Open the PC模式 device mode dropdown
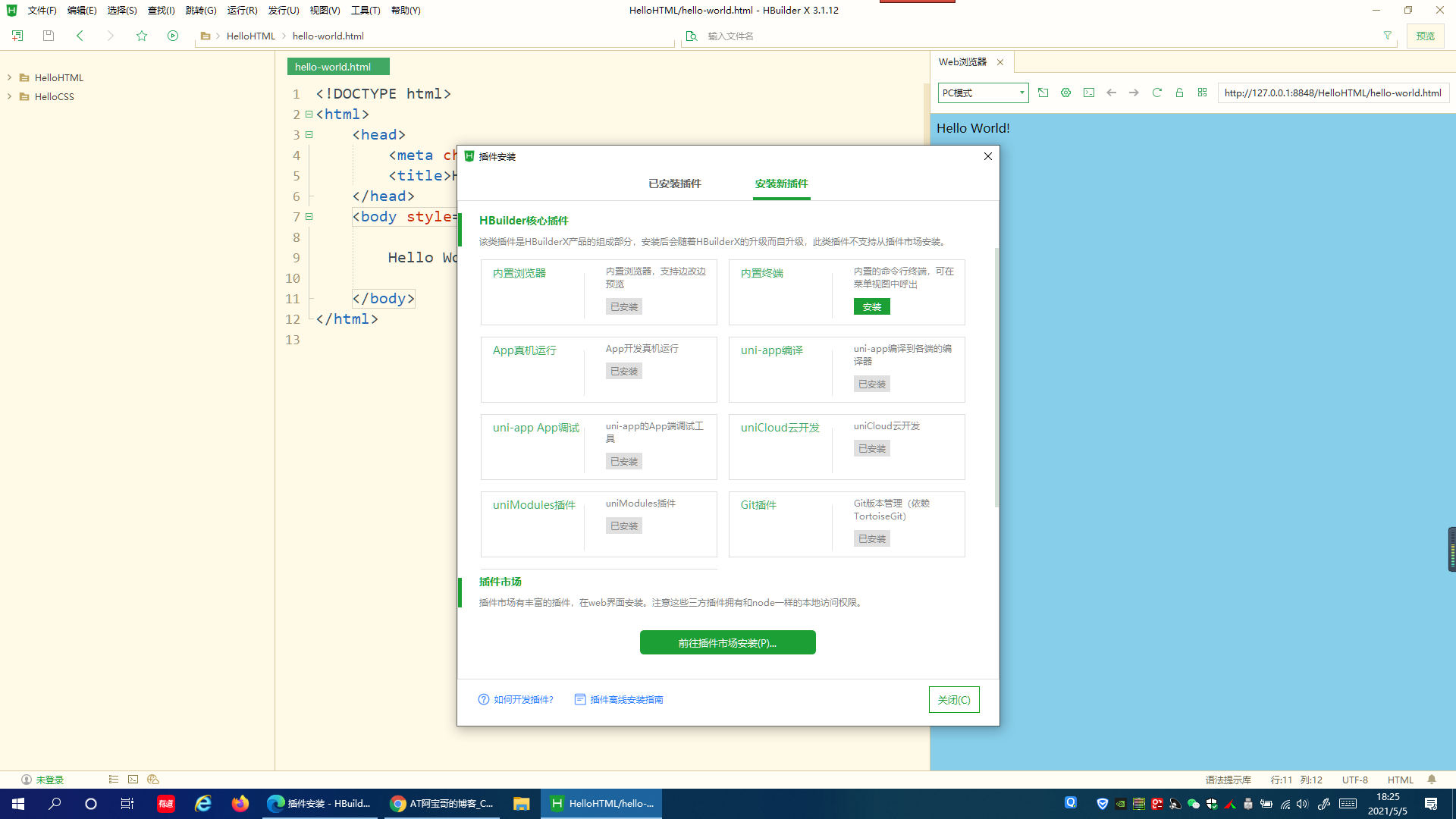Image resolution: width=1456 pixels, height=819 pixels. pos(983,93)
